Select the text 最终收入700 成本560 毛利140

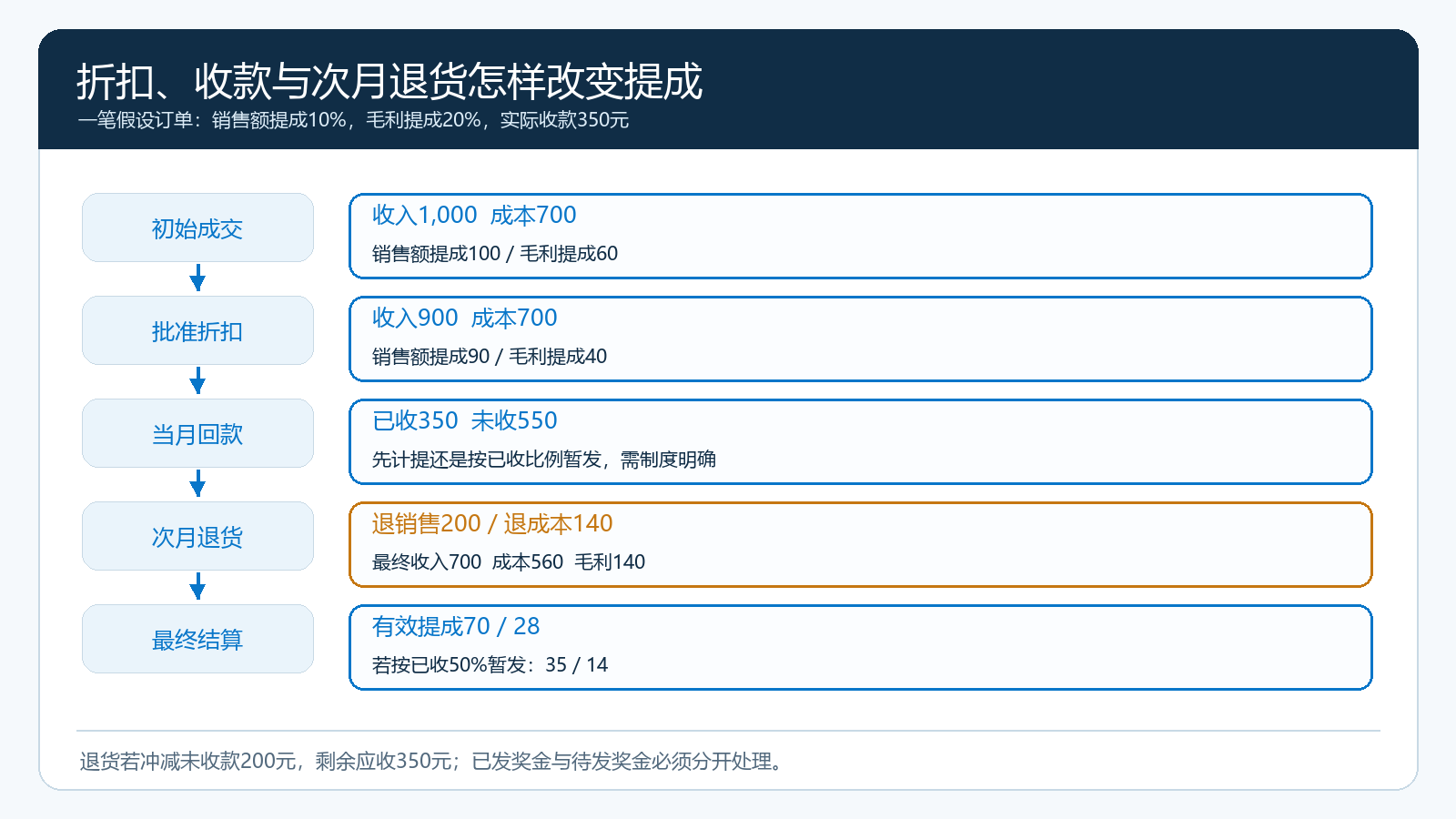tap(509, 562)
